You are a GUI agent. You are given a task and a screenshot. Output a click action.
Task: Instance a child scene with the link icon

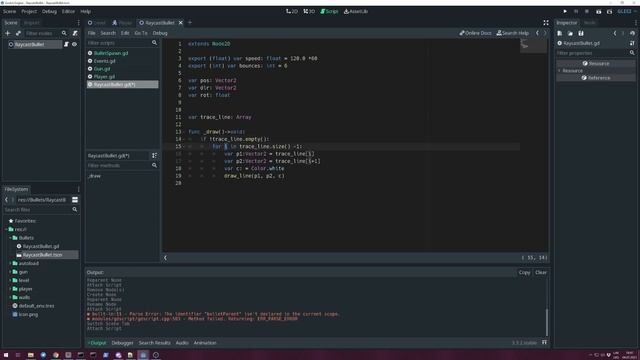(18, 33)
